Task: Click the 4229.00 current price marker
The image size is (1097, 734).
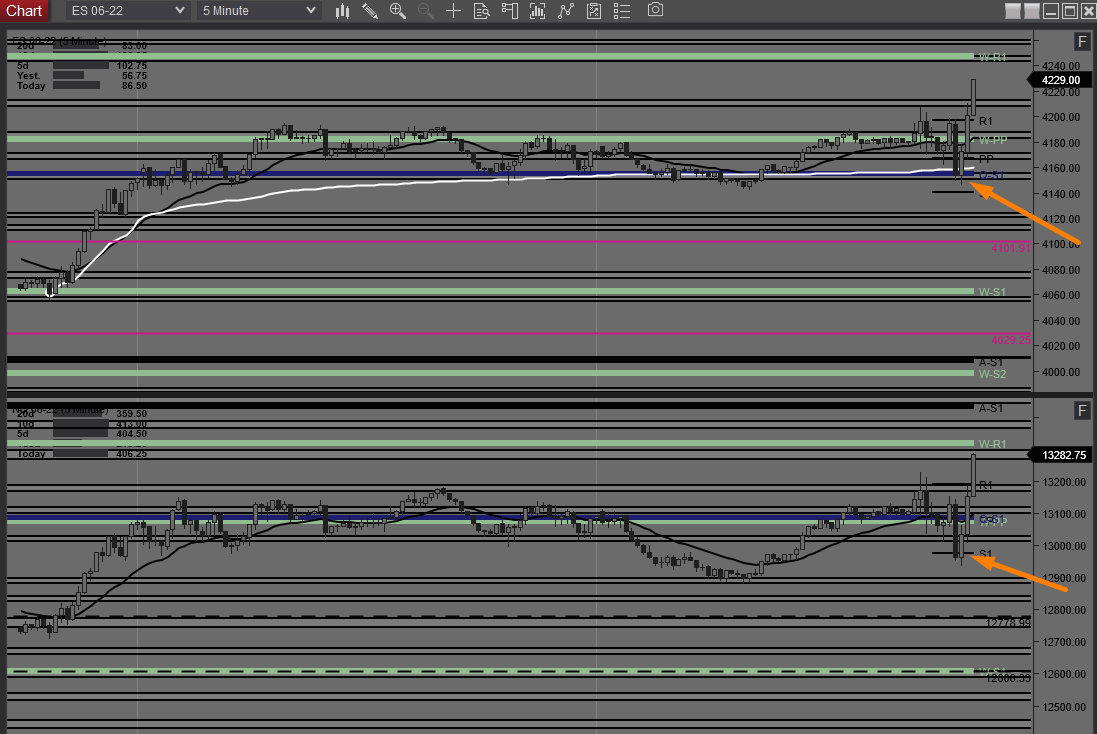Action: [x=1059, y=80]
